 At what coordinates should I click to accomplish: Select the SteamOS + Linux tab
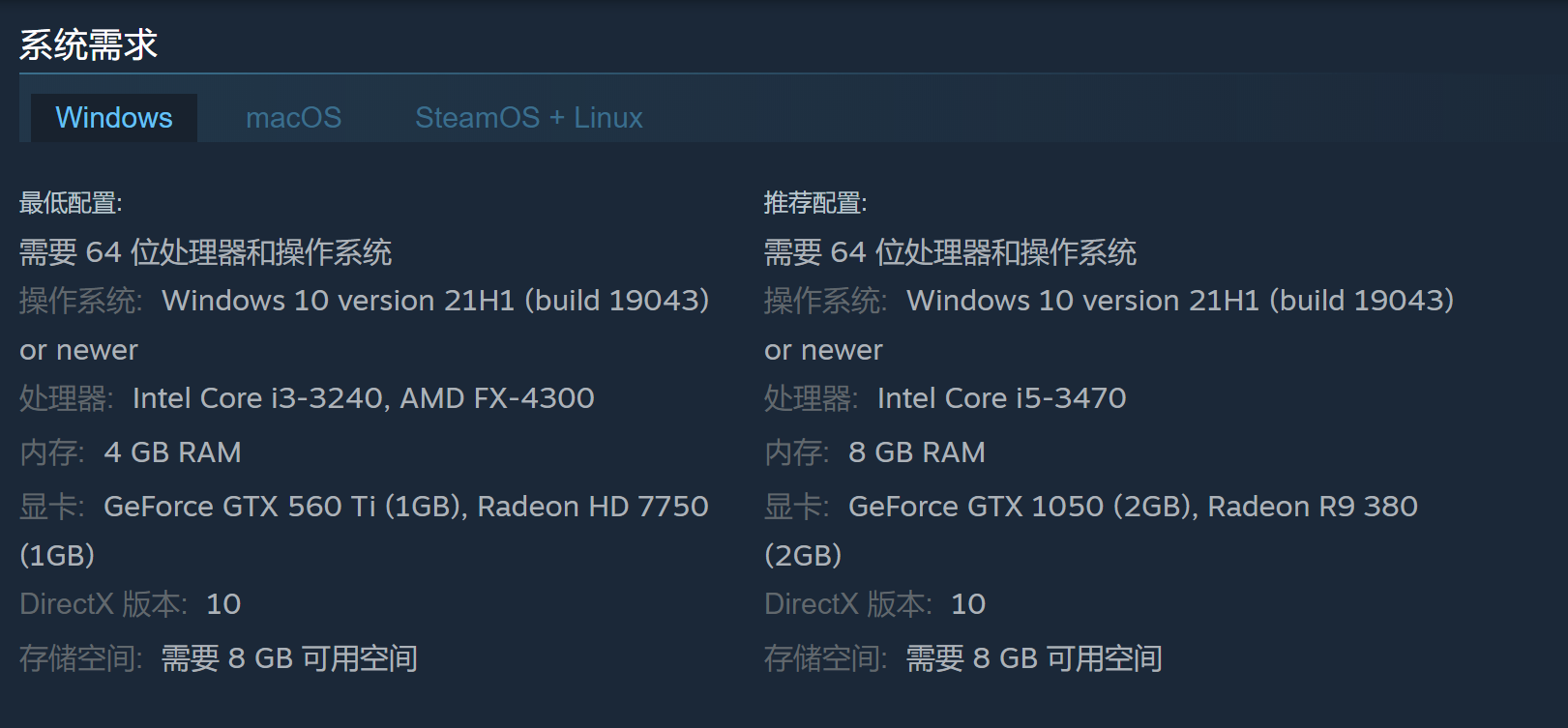click(x=528, y=118)
